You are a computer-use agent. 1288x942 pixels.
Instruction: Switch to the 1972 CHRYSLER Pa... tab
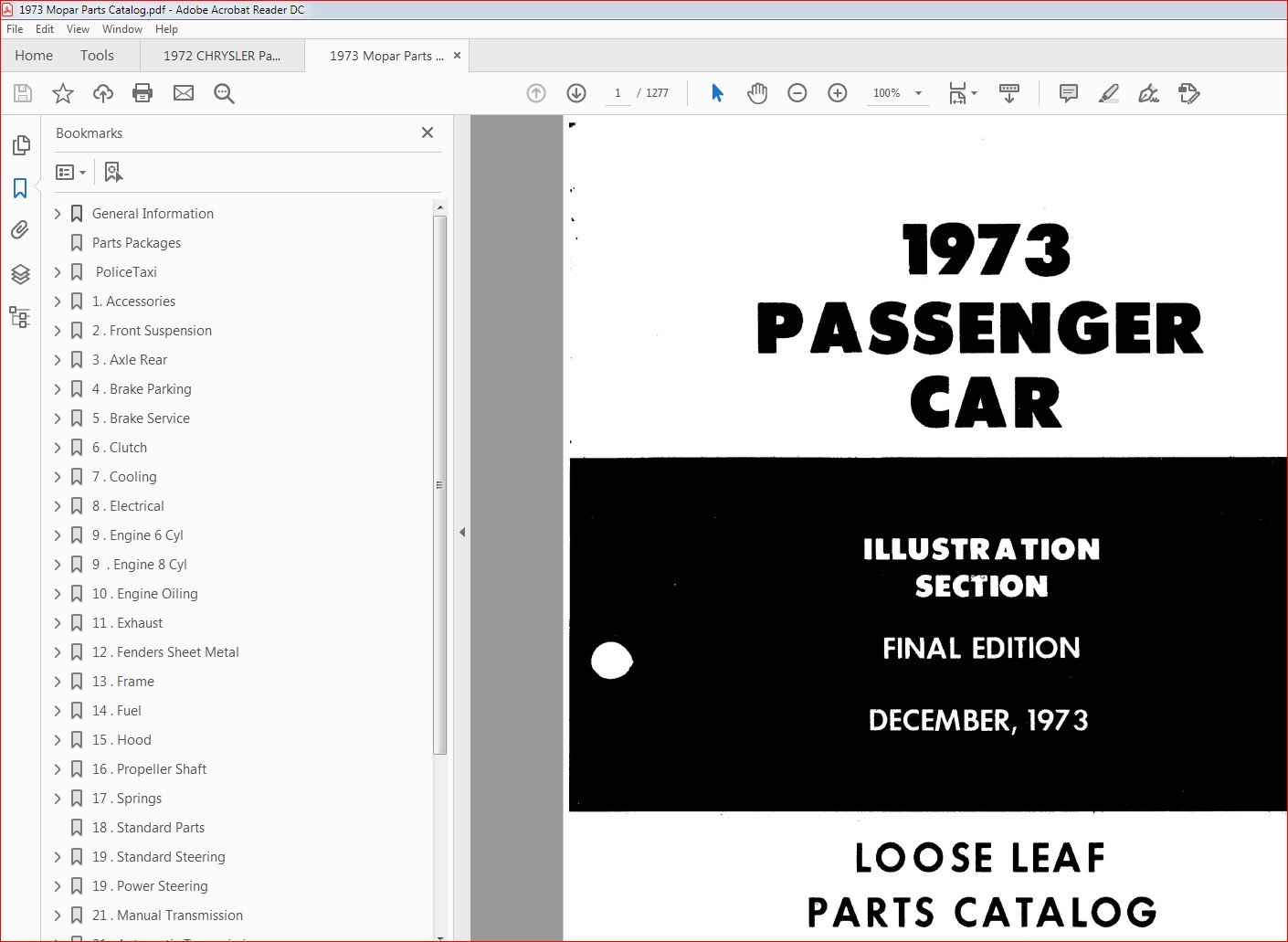pyautogui.click(x=222, y=56)
